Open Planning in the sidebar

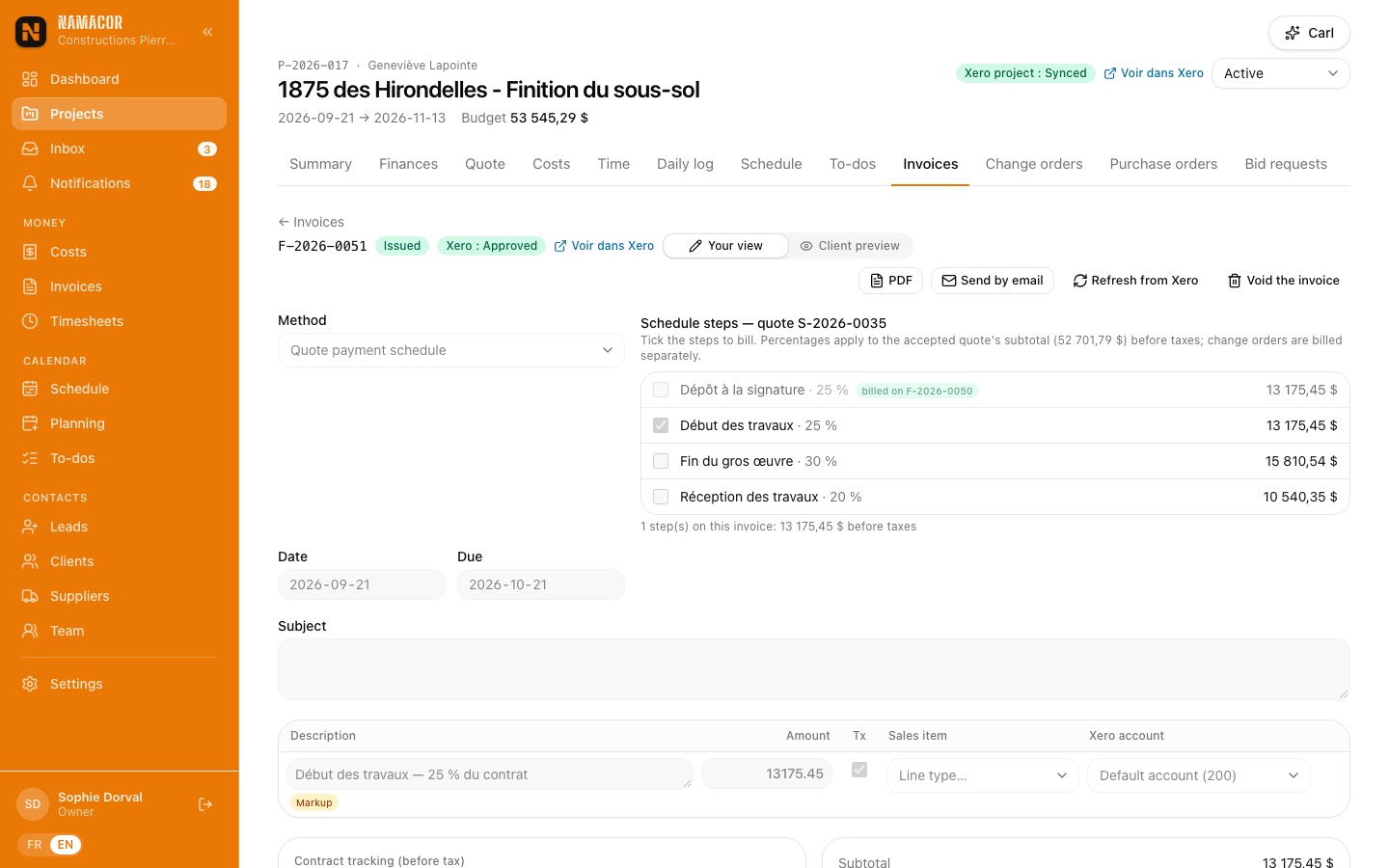119,423
